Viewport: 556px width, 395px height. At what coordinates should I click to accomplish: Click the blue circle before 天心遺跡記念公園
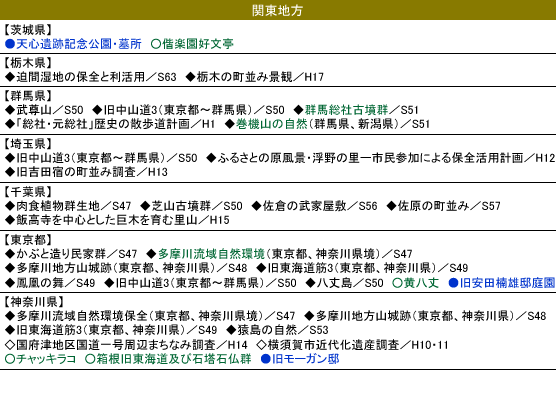tap(10, 44)
